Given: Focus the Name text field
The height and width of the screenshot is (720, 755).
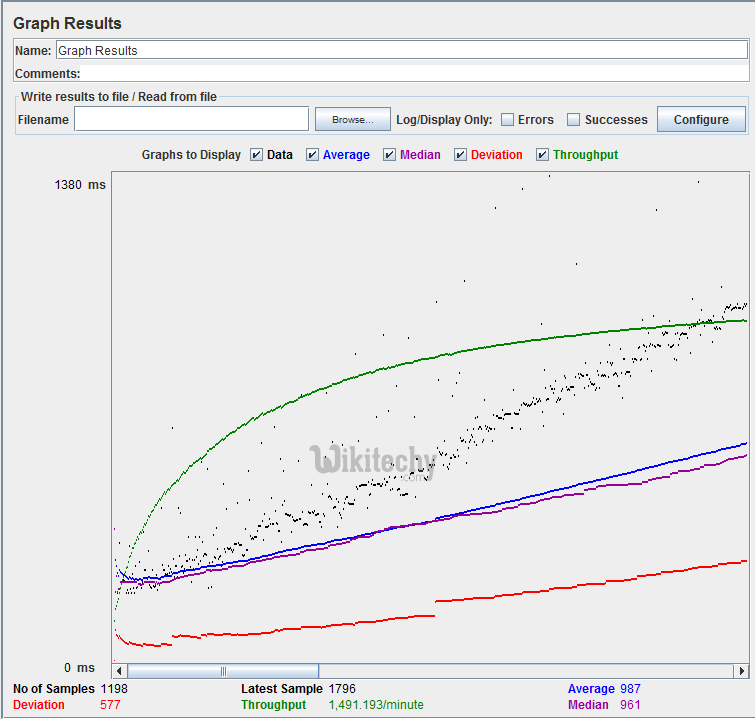Looking at the screenshot, I should pos(400,50).
